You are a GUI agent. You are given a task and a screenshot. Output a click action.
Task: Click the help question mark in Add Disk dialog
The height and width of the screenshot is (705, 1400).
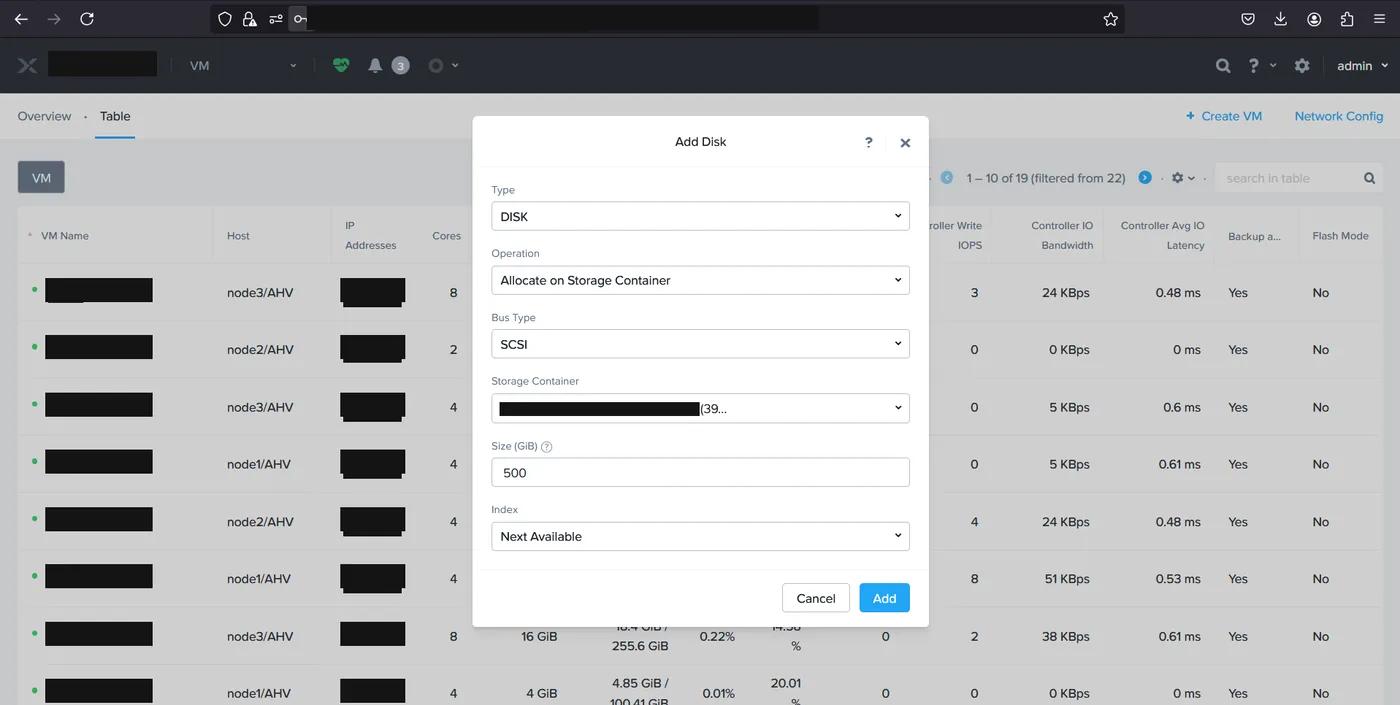coord(869,142)
